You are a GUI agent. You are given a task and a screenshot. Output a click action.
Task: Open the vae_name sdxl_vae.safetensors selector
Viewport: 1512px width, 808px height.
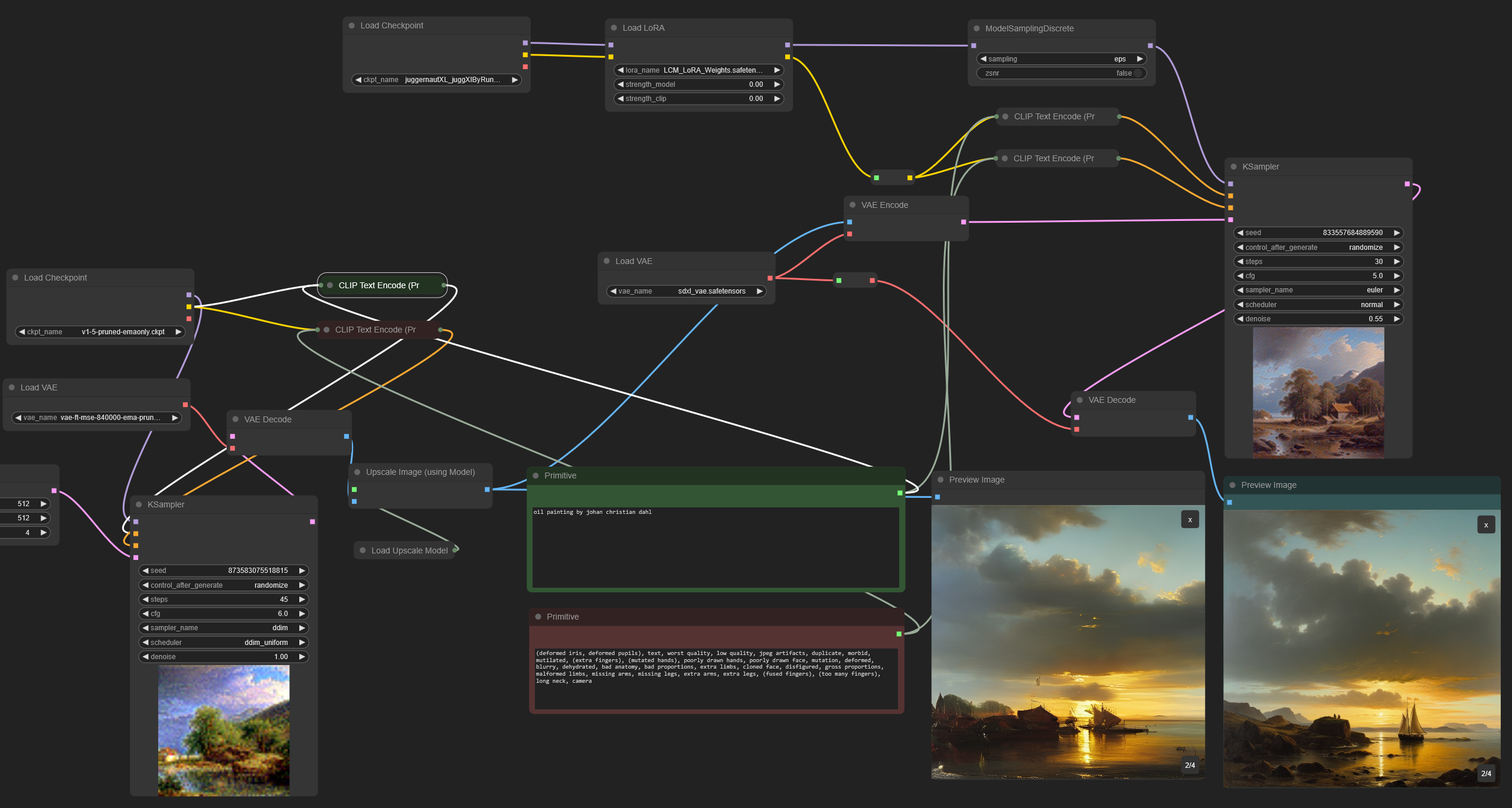point(686,291)
